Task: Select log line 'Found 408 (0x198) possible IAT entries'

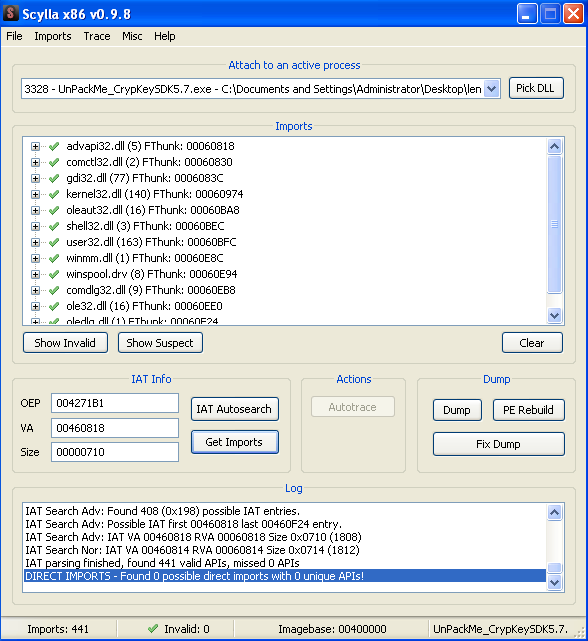Action: (162, 511)
